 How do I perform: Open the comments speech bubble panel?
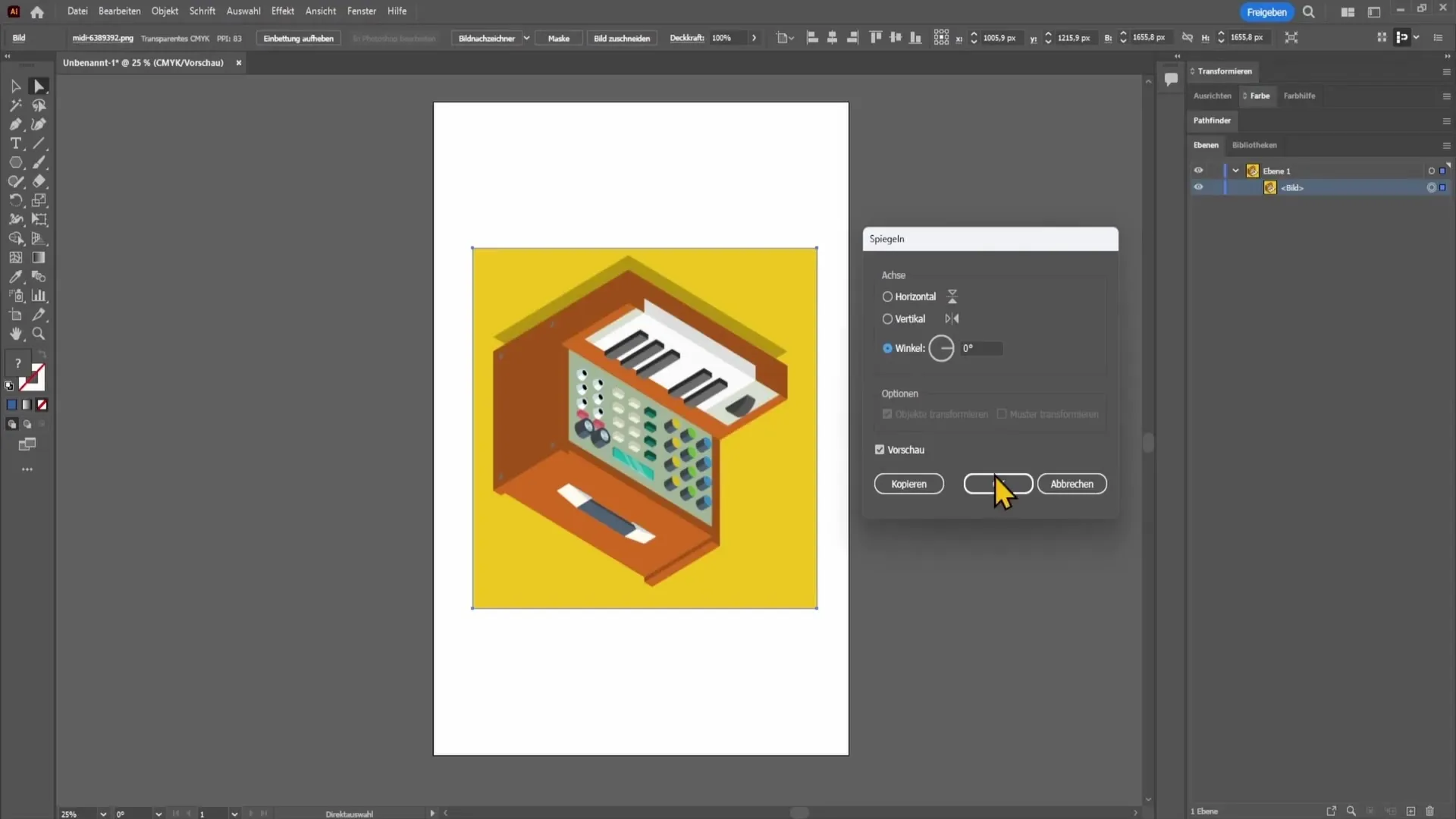[1171, 79]
